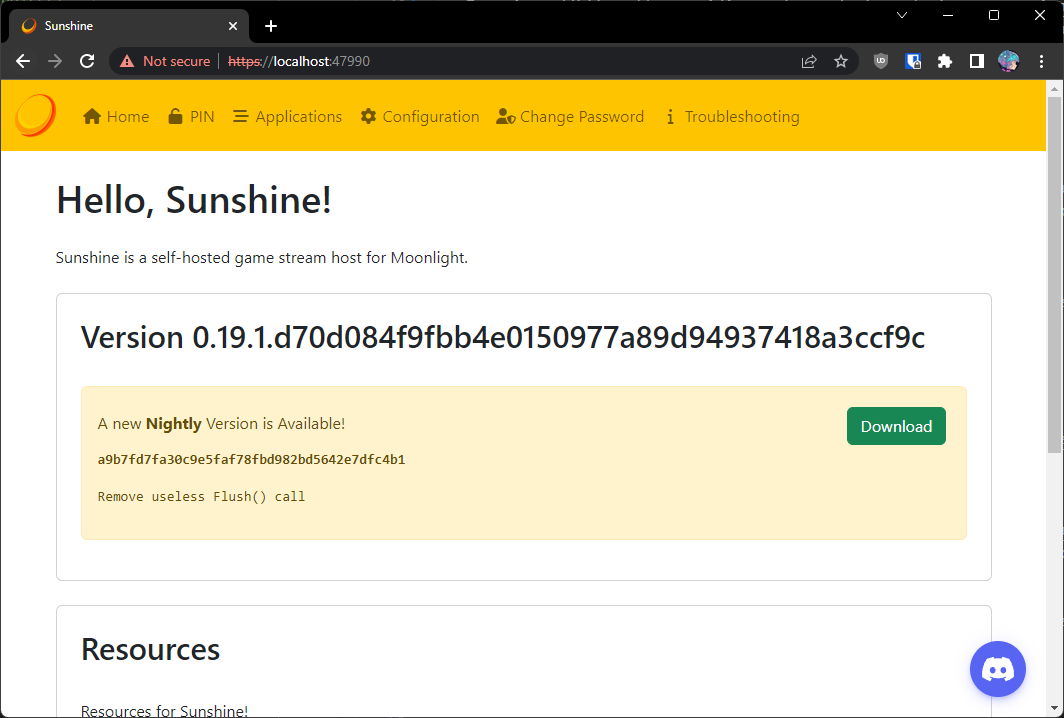Reload the Sunshine page
Screen dimensions: 1064x718
click(87, 61)
